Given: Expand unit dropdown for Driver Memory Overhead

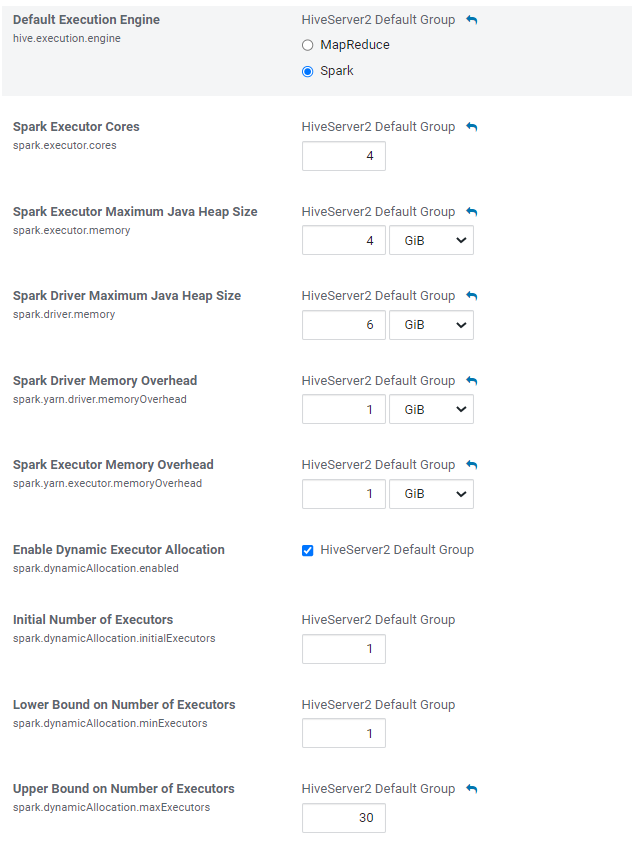Looking at the screenshot, I should click(x=431, y=410).
